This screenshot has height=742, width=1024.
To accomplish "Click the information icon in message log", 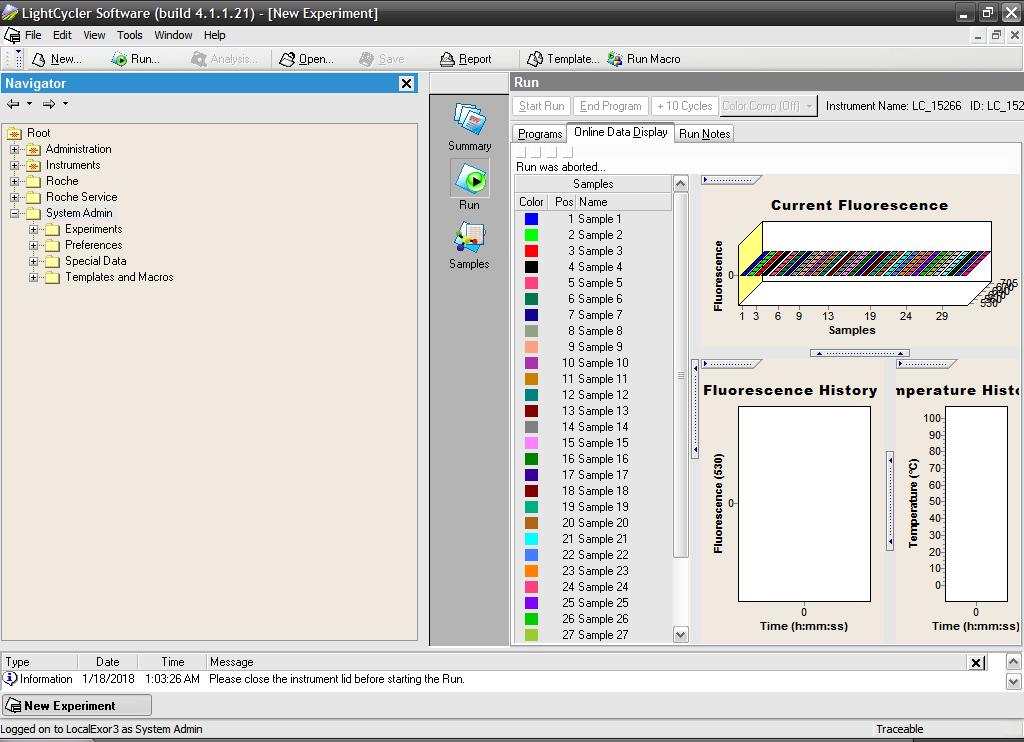I will 10,679.
